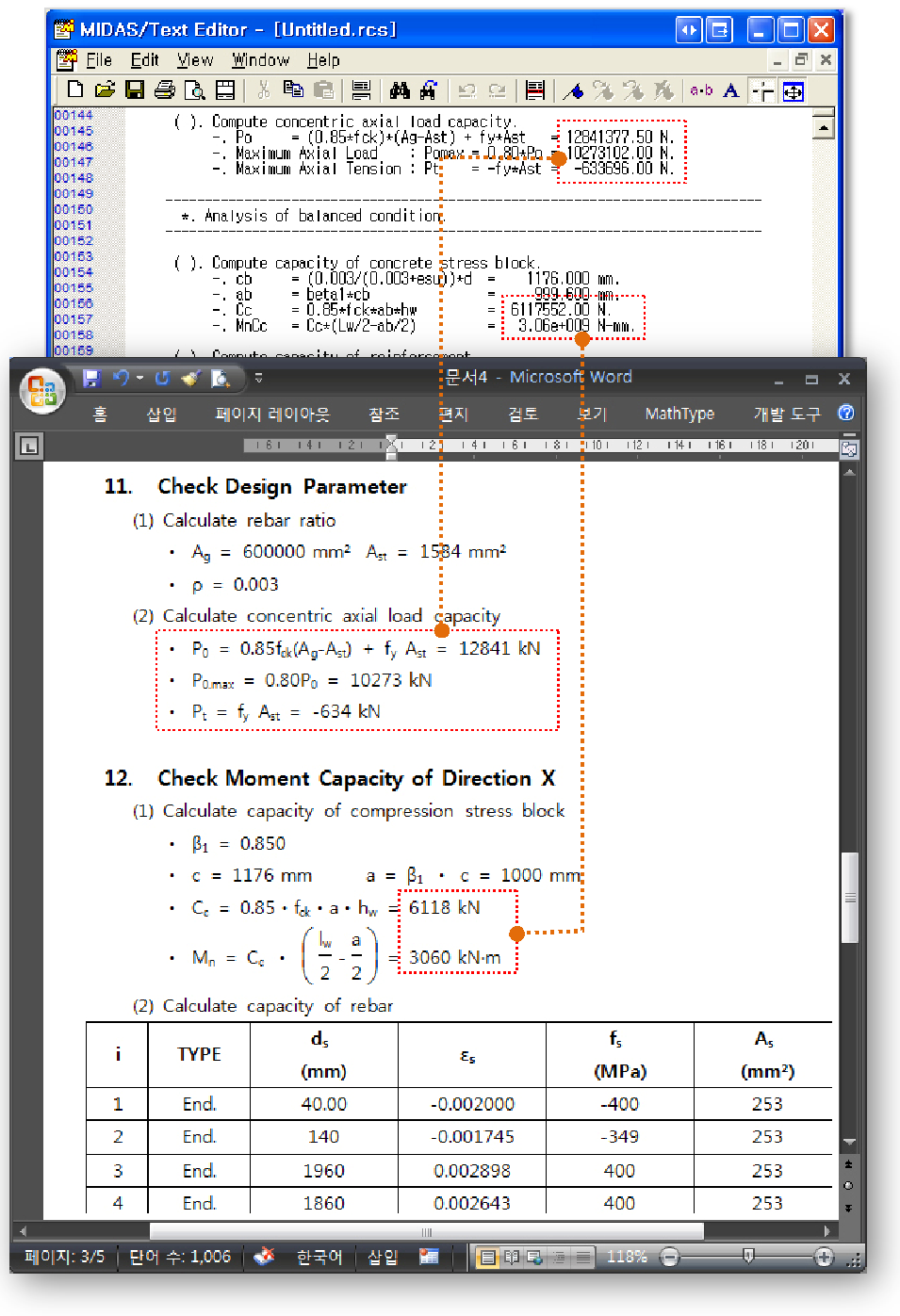Screen dimensions: 900x1316
Task: Toggle the highlighted frame button in MIDAS toolbar
Action: pos(794,90)
